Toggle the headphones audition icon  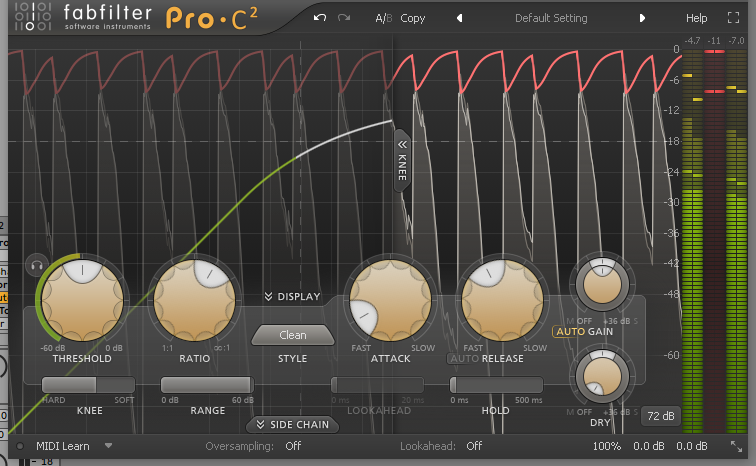[x=37, y=265]
